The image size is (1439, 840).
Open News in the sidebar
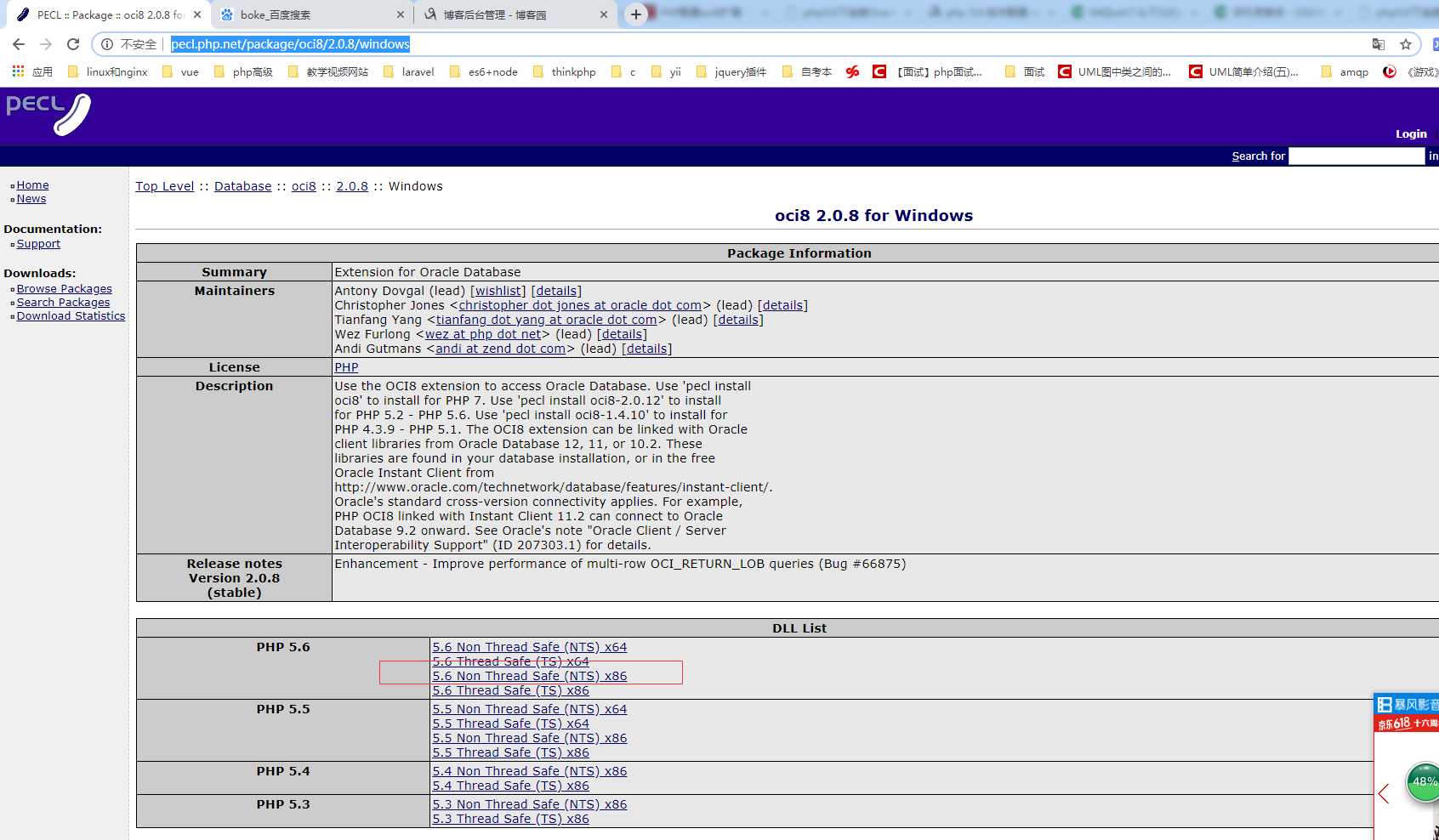point(31,199)
